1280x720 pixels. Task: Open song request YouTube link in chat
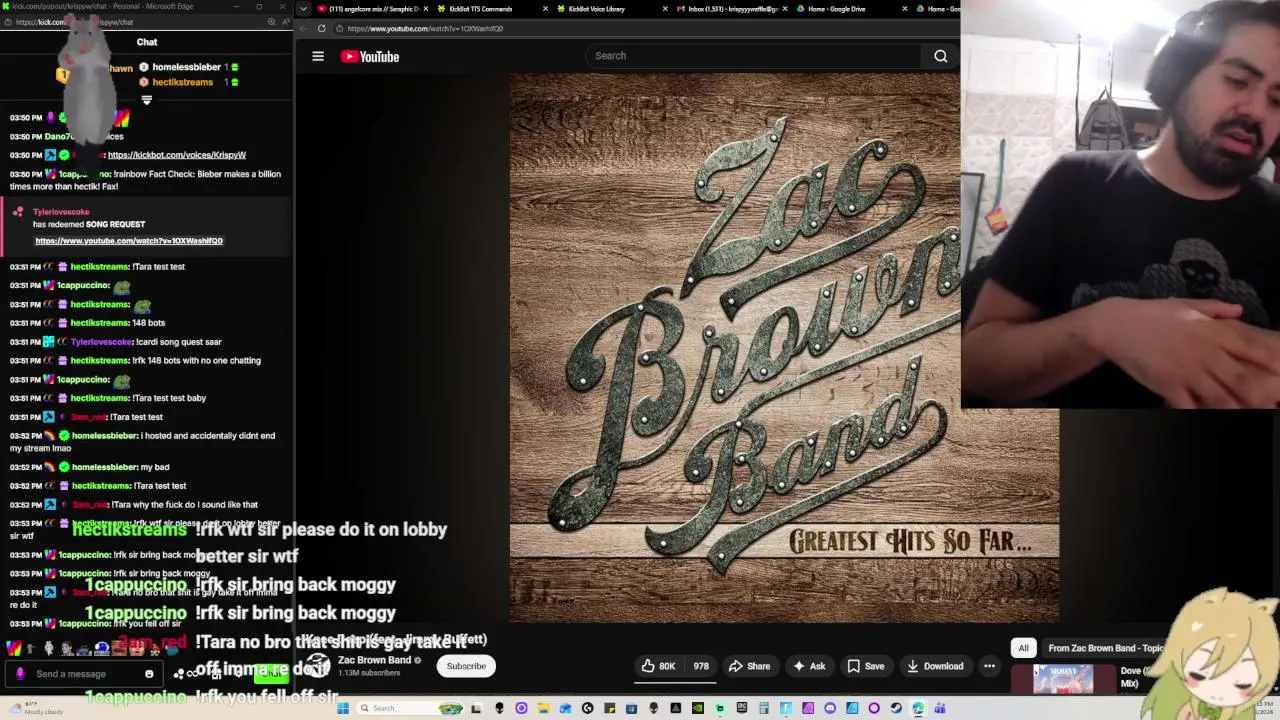click(x=129, y=241)
